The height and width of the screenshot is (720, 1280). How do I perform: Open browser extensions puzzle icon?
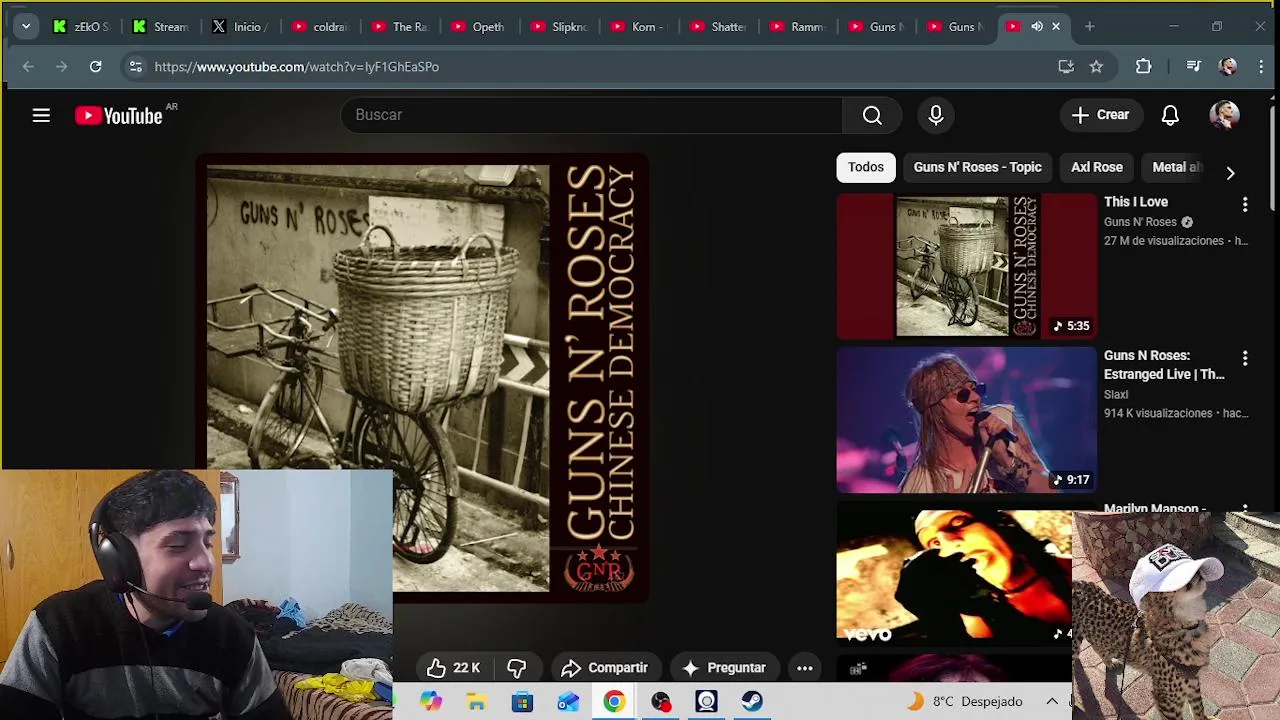tap(1144, 67)
